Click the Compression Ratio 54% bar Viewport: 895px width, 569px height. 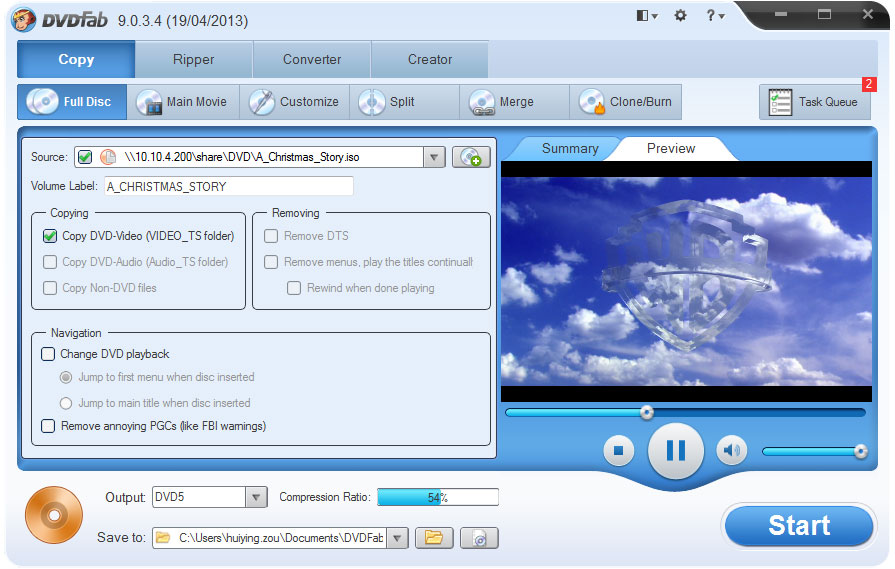pos(438,497)
